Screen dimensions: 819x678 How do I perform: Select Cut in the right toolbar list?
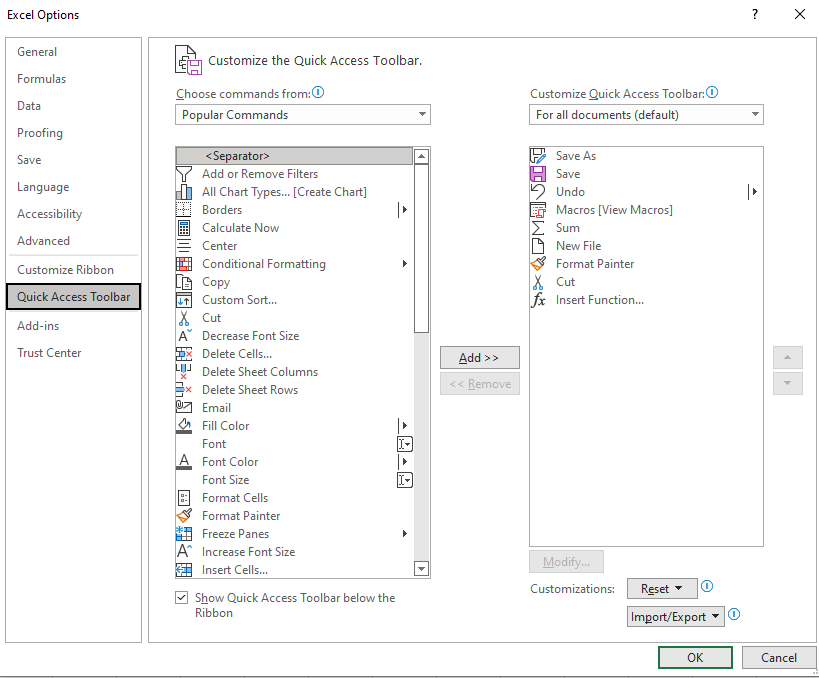646,282
